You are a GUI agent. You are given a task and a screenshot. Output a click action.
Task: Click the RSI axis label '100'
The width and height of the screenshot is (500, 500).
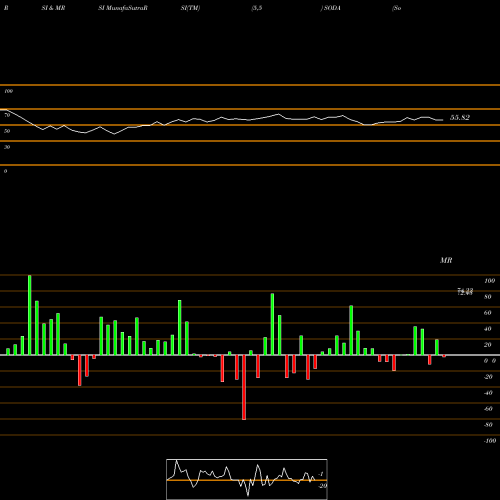point(8,91)
